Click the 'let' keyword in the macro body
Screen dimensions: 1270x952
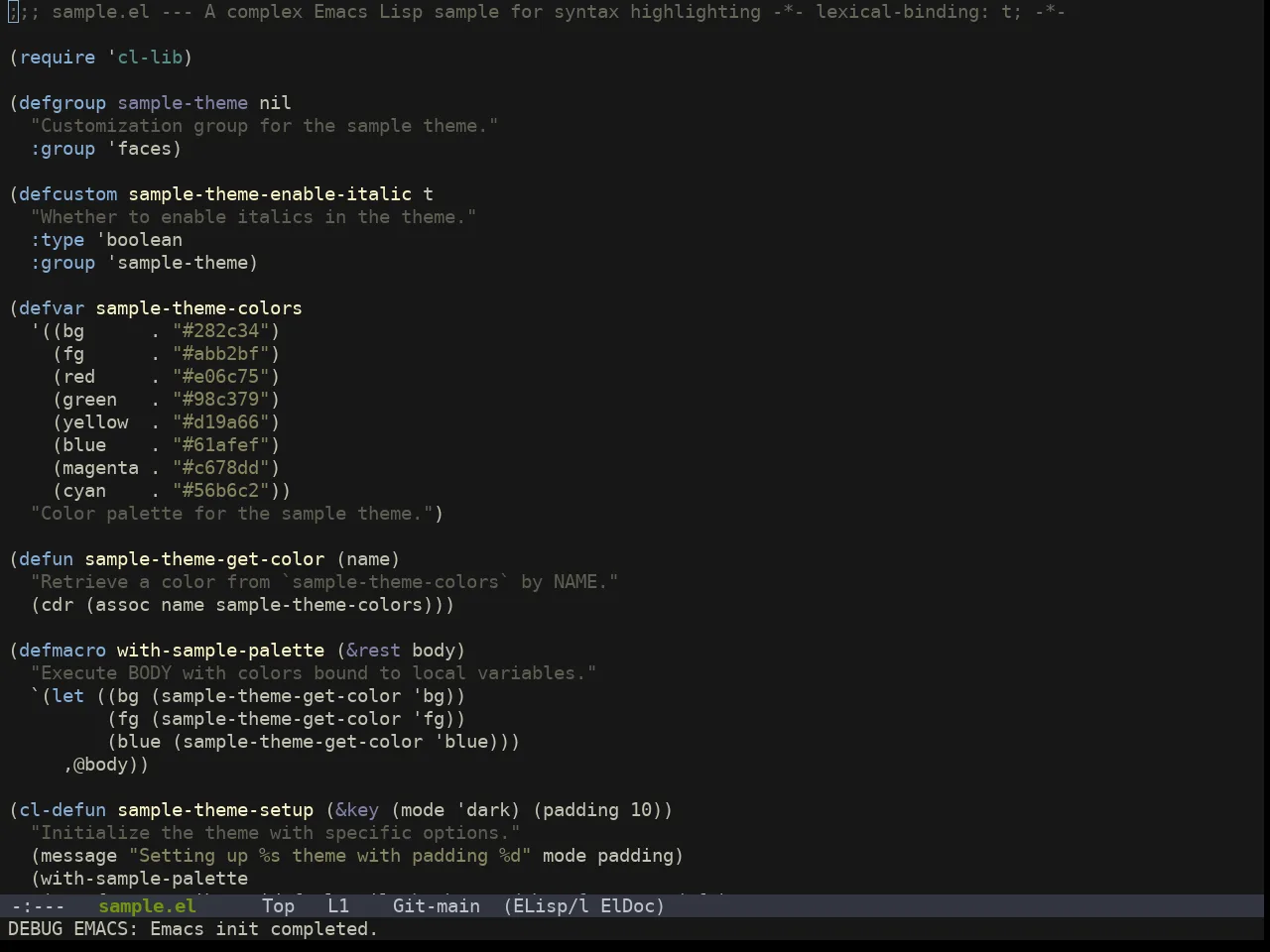point(68,696)
